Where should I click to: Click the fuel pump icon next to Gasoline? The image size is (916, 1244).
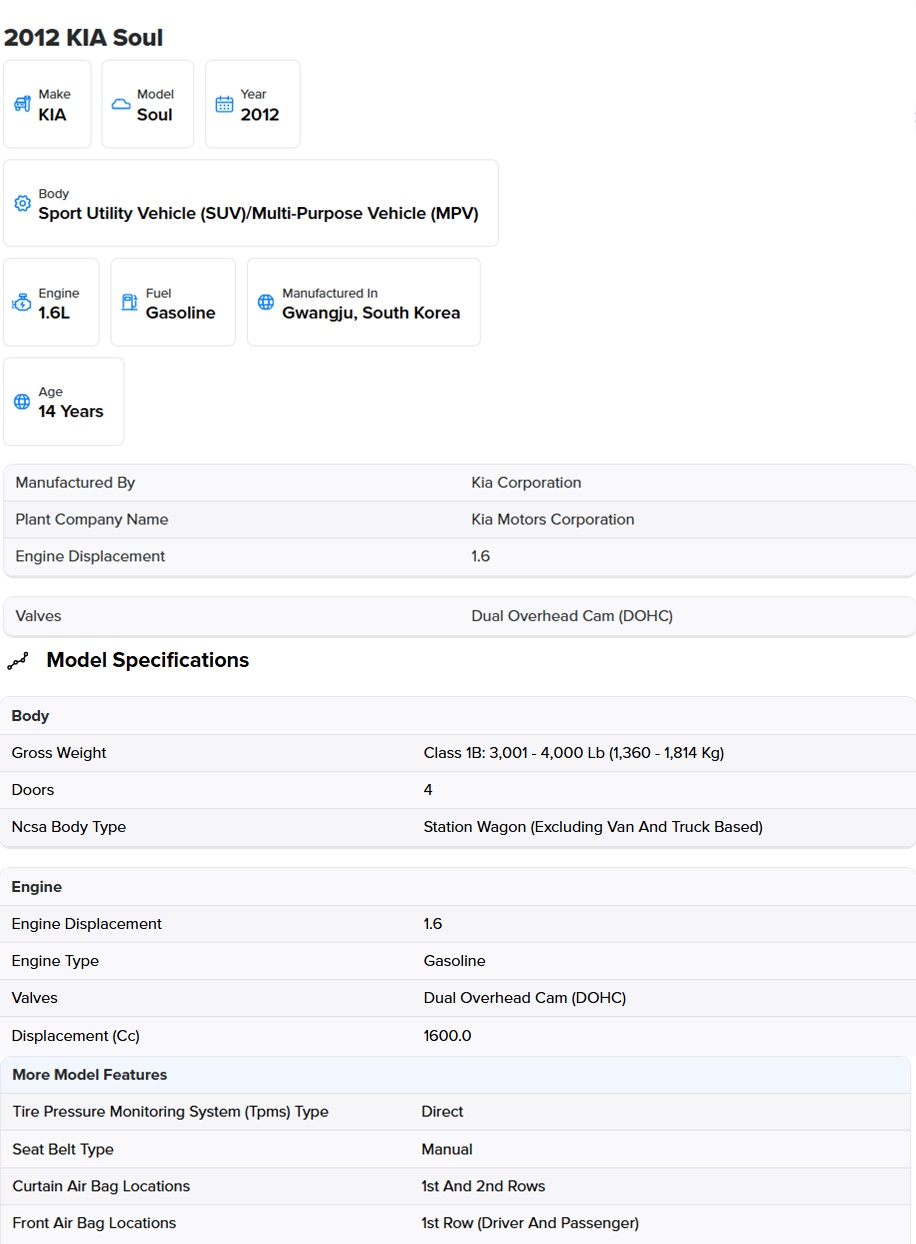pyautogui.click(x=129, y=302)
